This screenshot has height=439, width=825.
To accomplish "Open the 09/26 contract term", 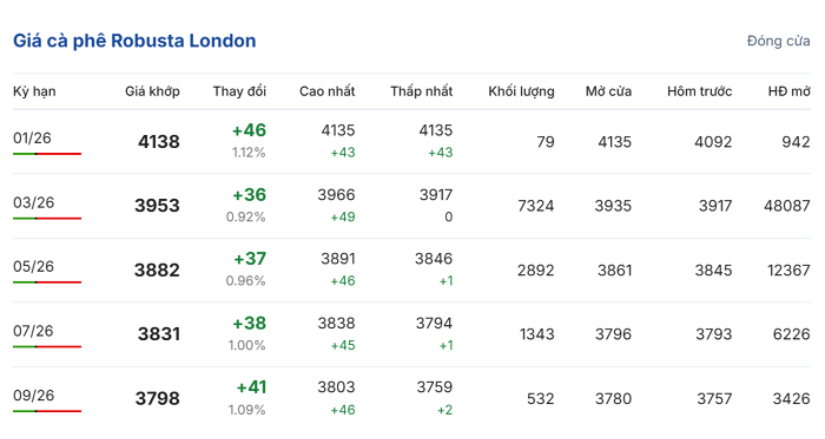I will 33,394.
